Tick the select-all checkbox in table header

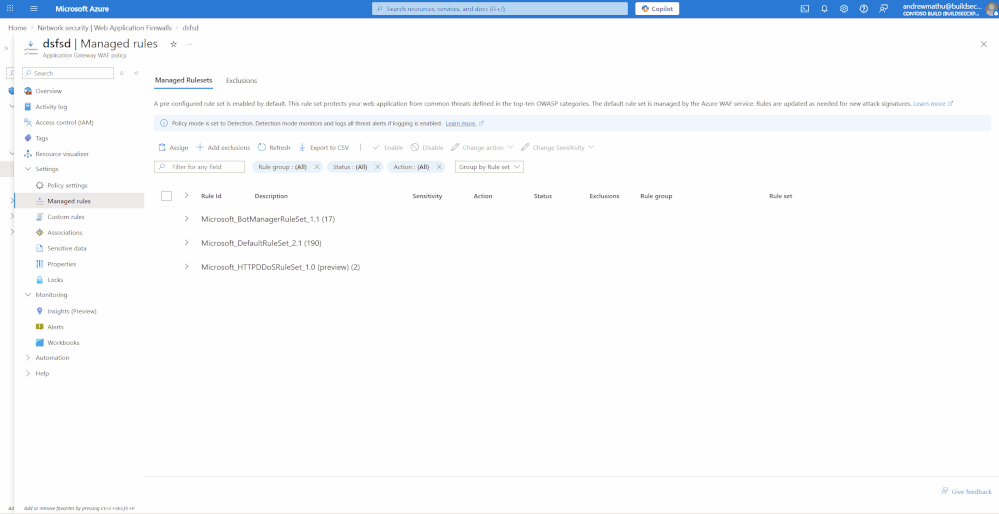click(x=166, y=196)
